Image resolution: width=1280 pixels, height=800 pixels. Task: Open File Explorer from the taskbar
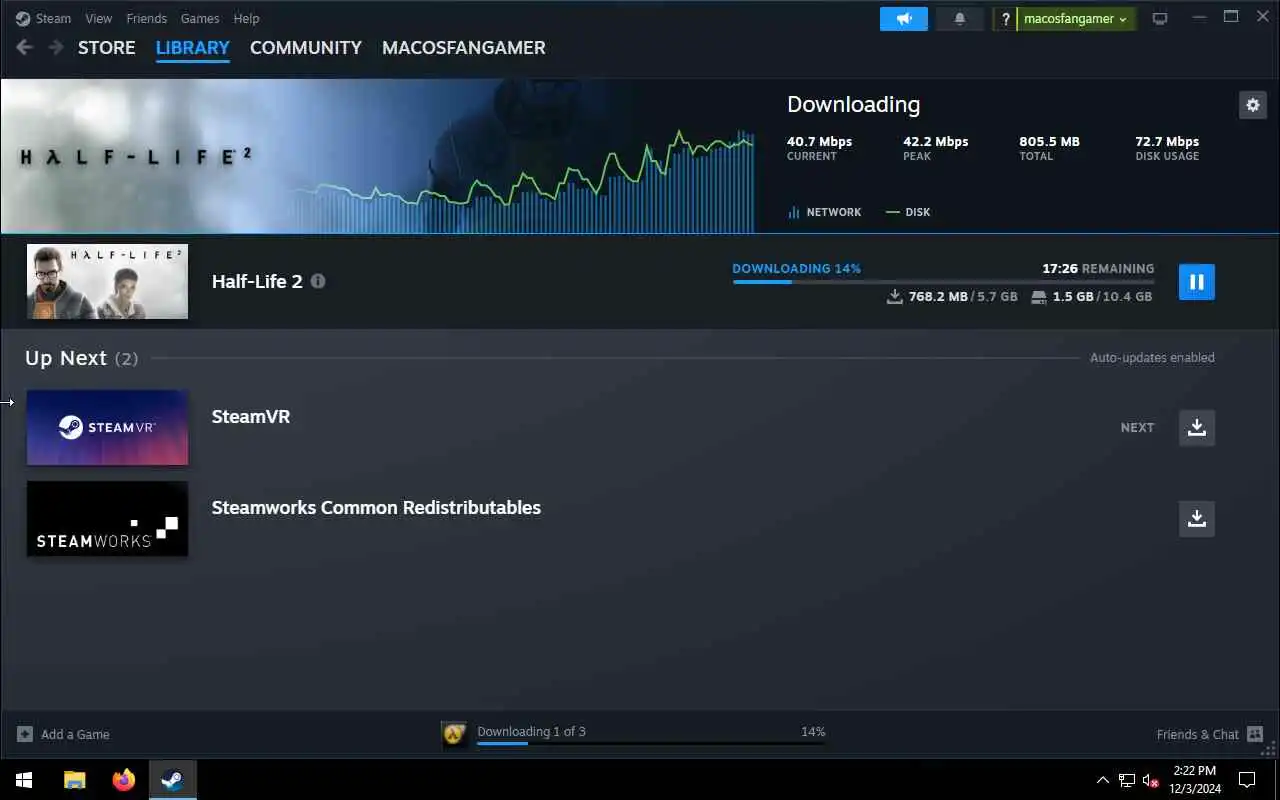click(75, 780)
